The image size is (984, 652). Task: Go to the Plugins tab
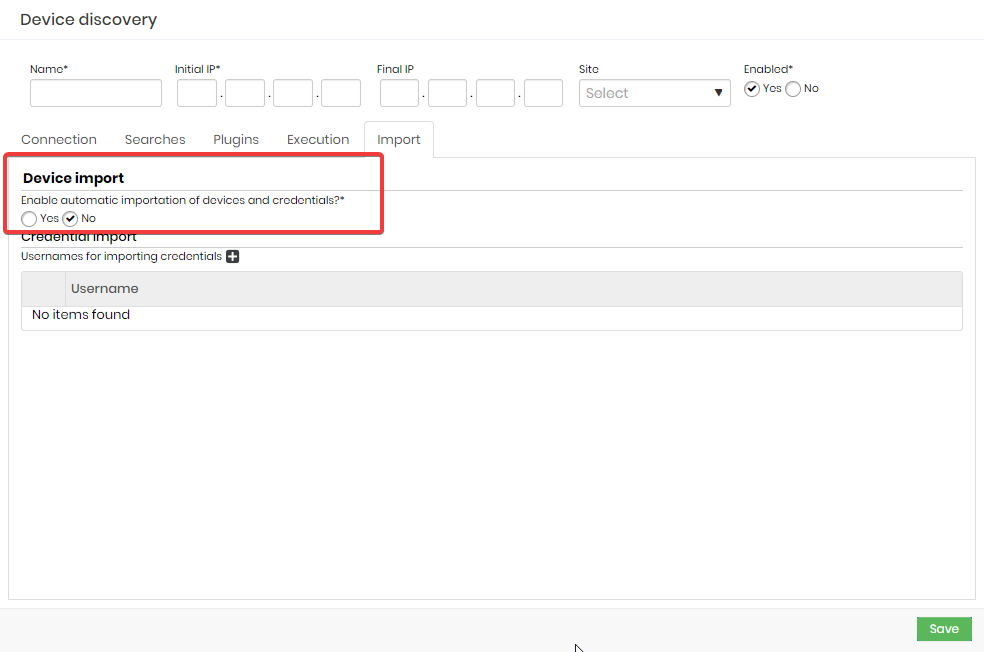(x=236, y=139)
